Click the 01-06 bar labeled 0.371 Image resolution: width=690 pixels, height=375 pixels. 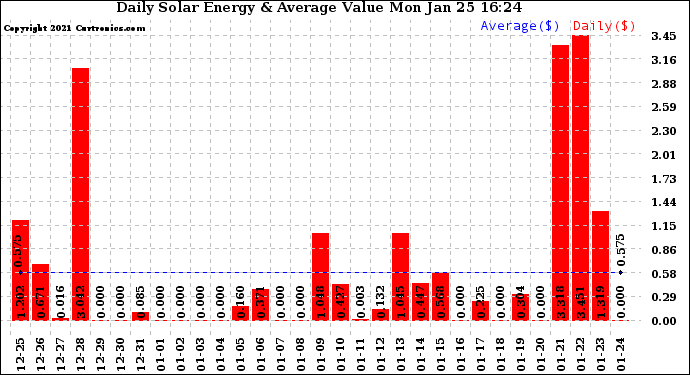(261, 305)
